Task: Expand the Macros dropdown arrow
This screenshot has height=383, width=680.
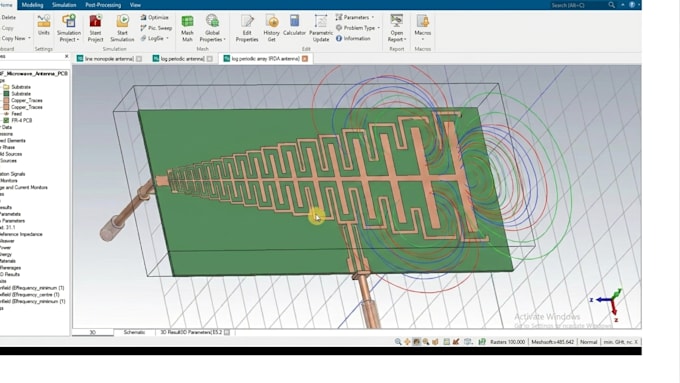Action: (x=423, y=40)
